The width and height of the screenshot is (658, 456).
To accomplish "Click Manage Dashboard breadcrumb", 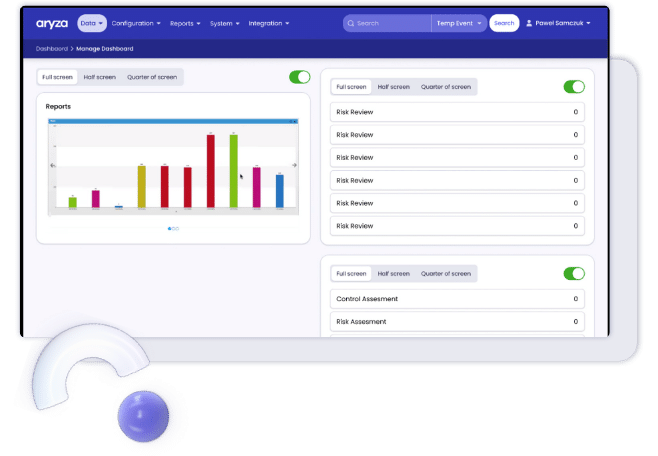I will click(x=104, y=49).
